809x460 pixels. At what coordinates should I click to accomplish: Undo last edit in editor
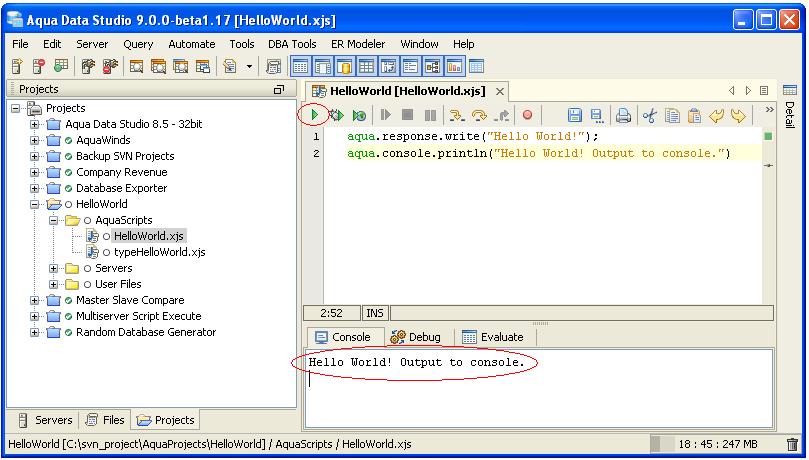[x=717, y=115]
